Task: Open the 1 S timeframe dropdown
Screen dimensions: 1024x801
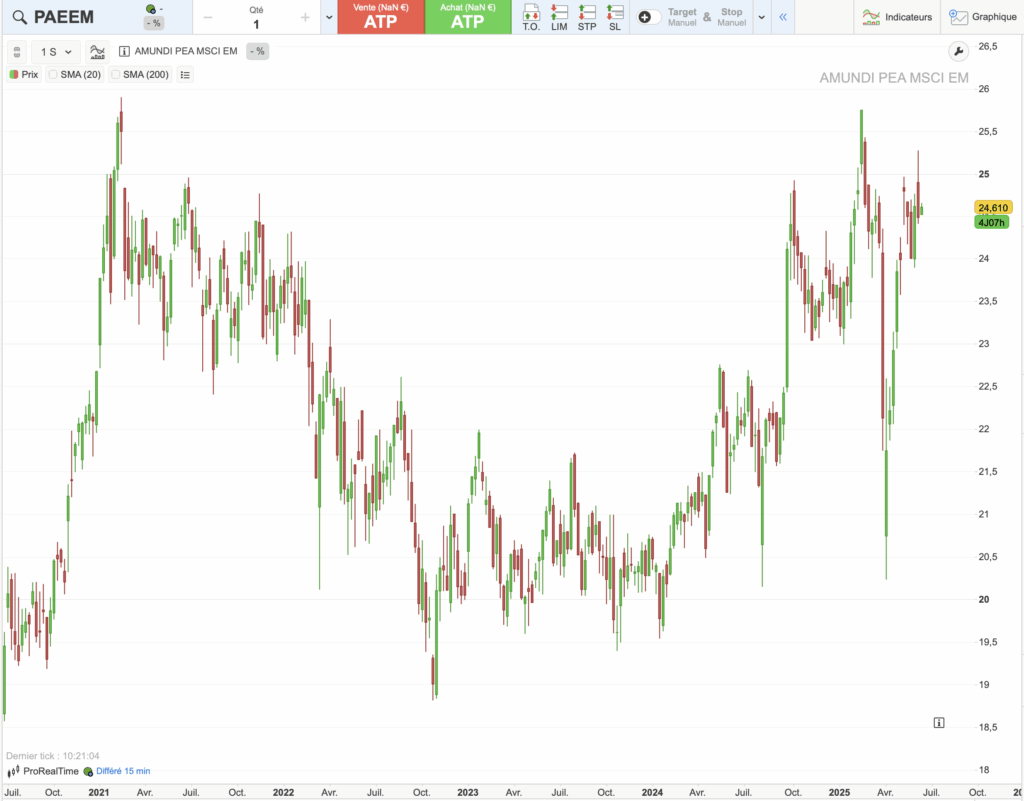Action: [x=56, y=52]
